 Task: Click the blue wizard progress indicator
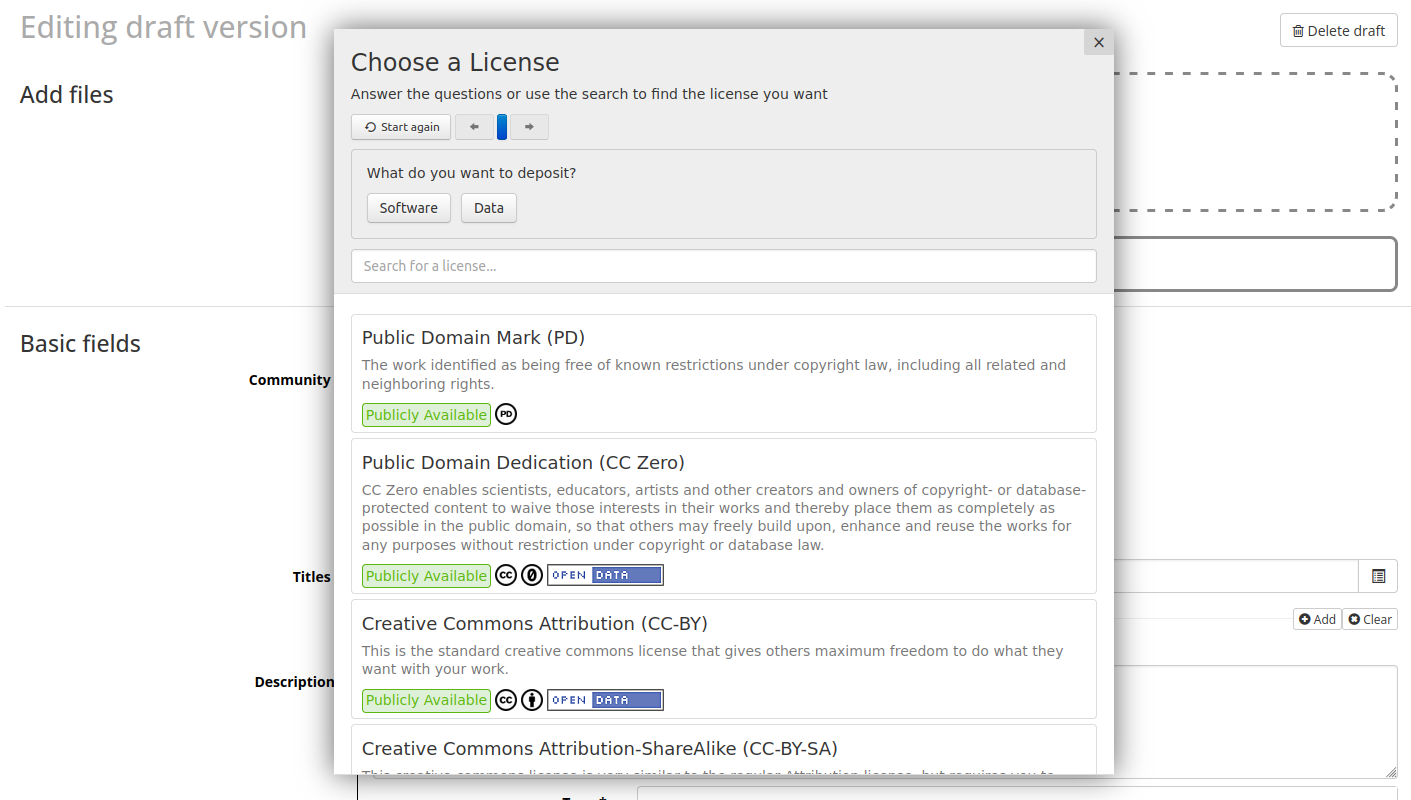point(501,127)
